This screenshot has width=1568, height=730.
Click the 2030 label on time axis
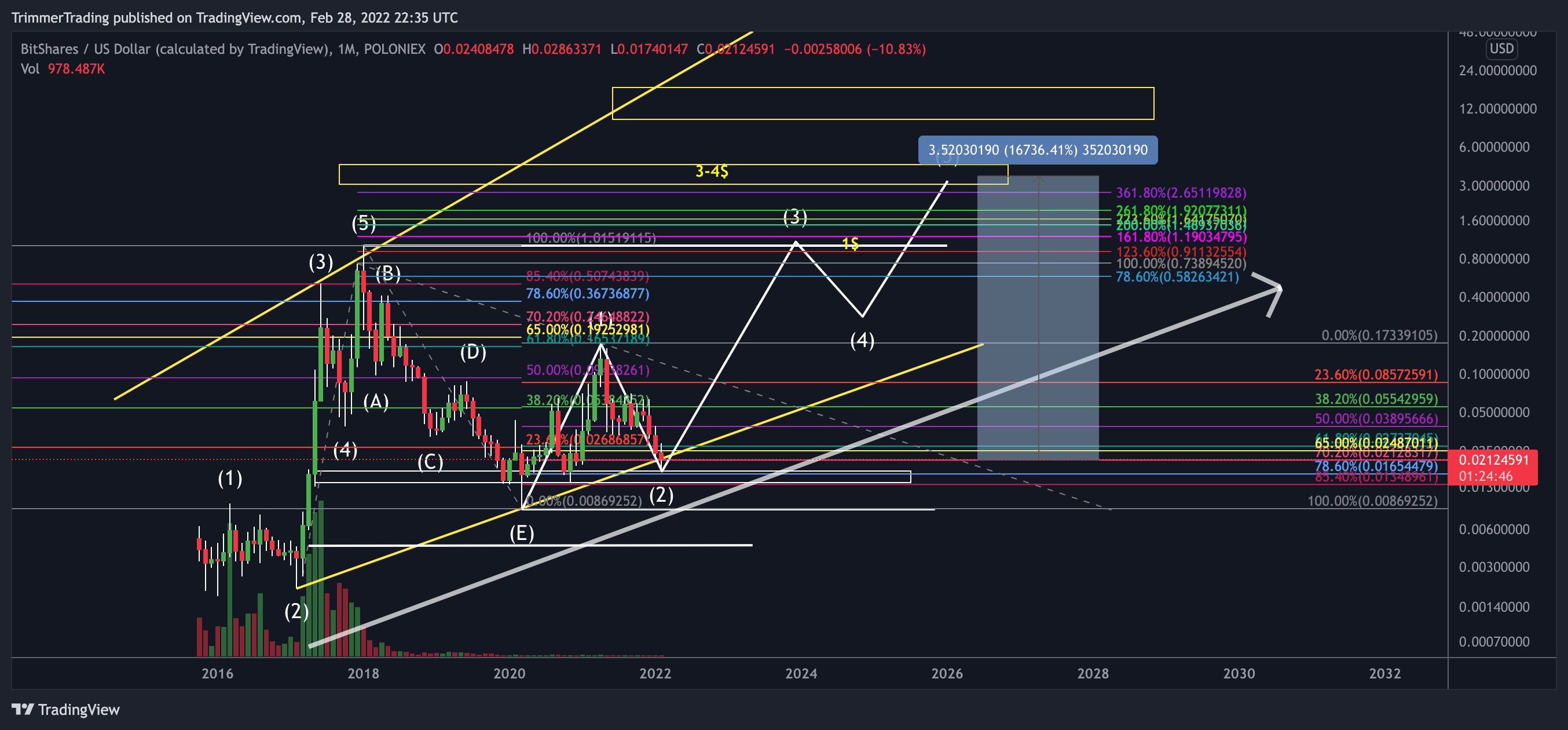pyautogui.click(x=1239, y=673)
